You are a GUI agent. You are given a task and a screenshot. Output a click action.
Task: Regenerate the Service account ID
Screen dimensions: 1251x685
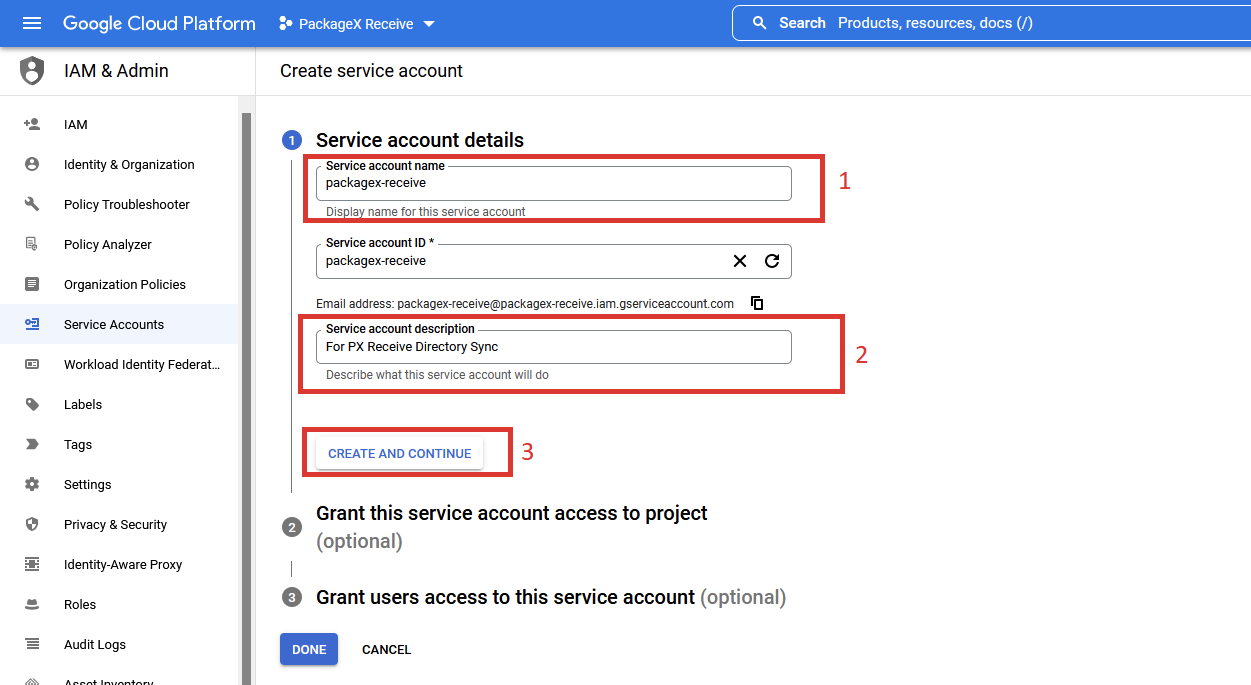772,261
